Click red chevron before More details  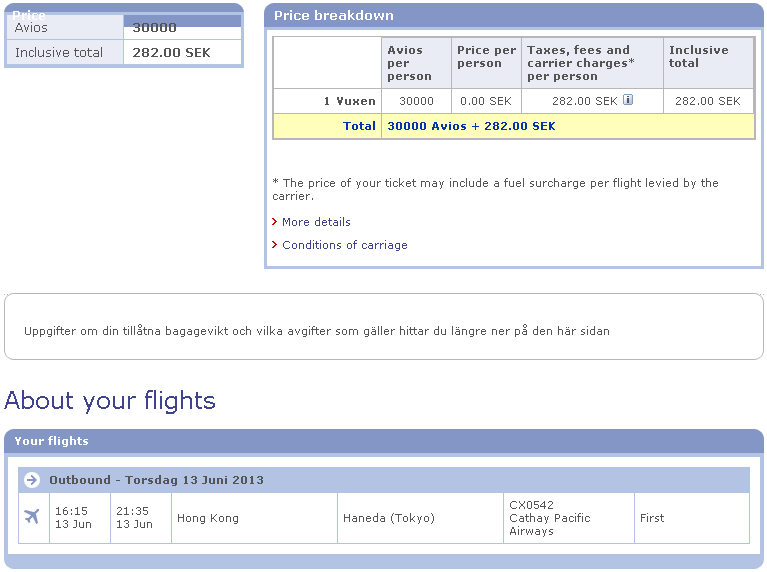pyautogui.click(x=275, y=222)
